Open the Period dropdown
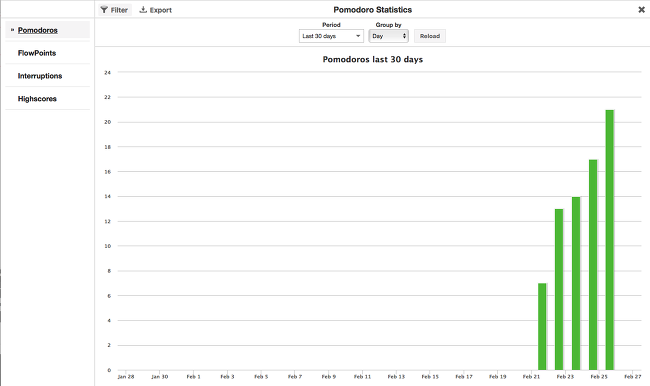The width and height of the screenshot is (650, 386). 331,36
